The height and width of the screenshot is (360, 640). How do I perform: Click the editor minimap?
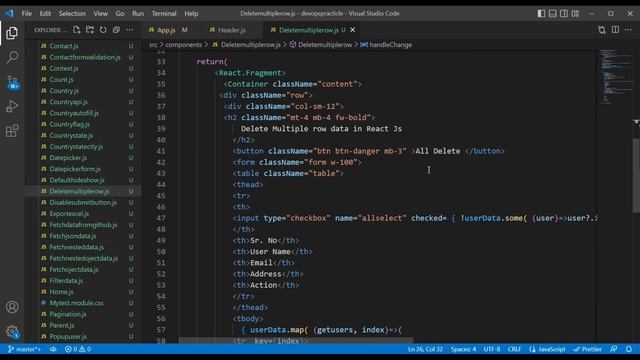click(615, 78)
